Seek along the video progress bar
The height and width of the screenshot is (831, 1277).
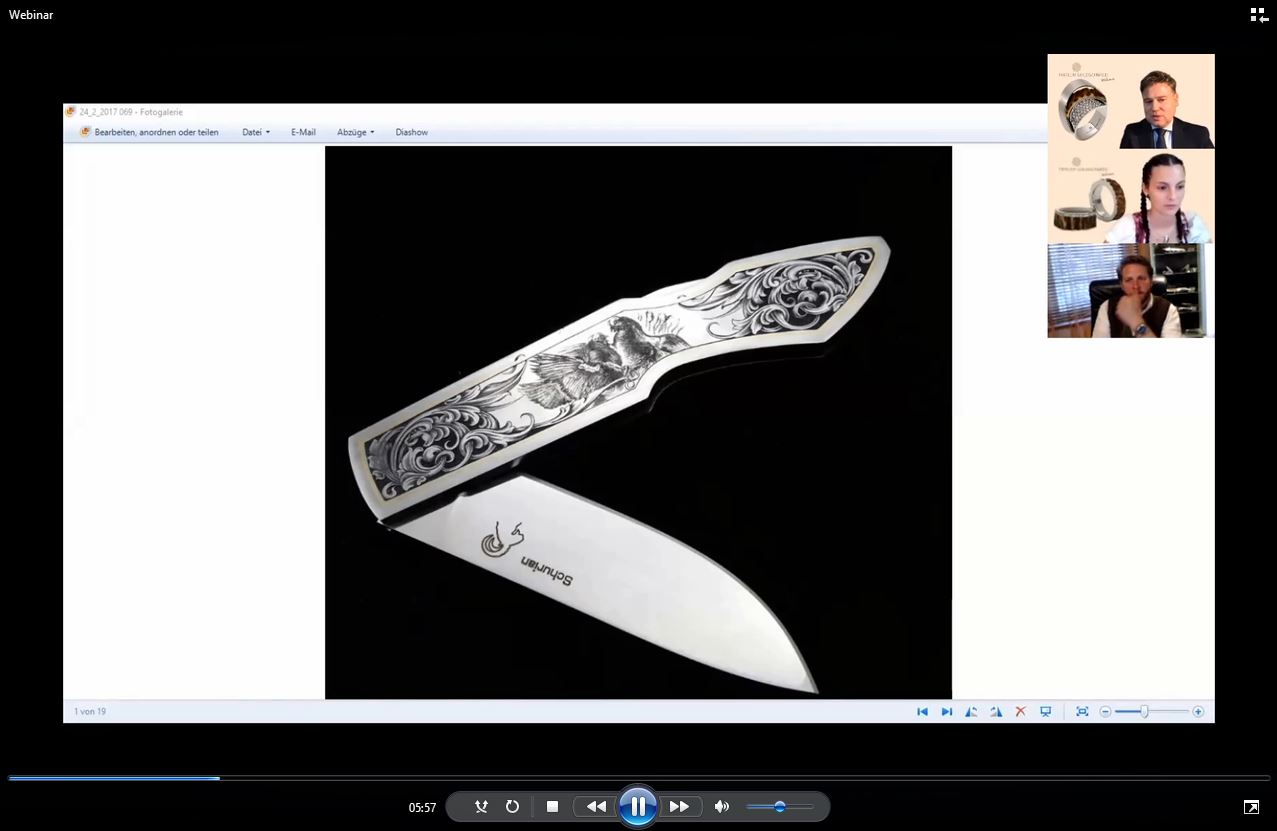[x=638, y=777]
